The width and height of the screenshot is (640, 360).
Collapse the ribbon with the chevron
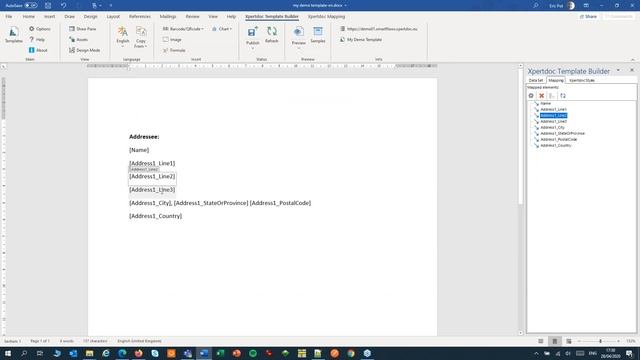(x=633, y=60)
